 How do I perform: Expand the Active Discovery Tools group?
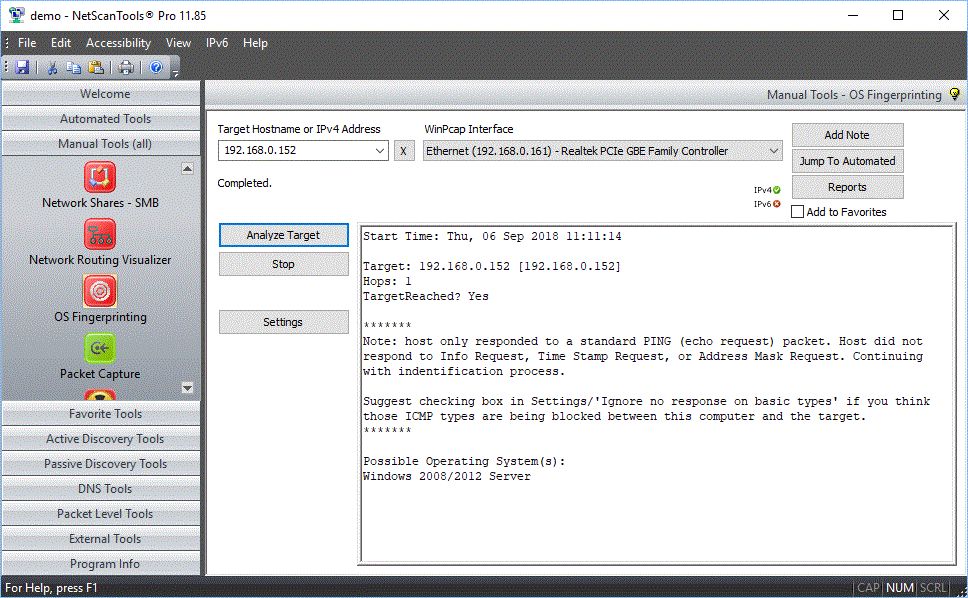pos(101,438)
